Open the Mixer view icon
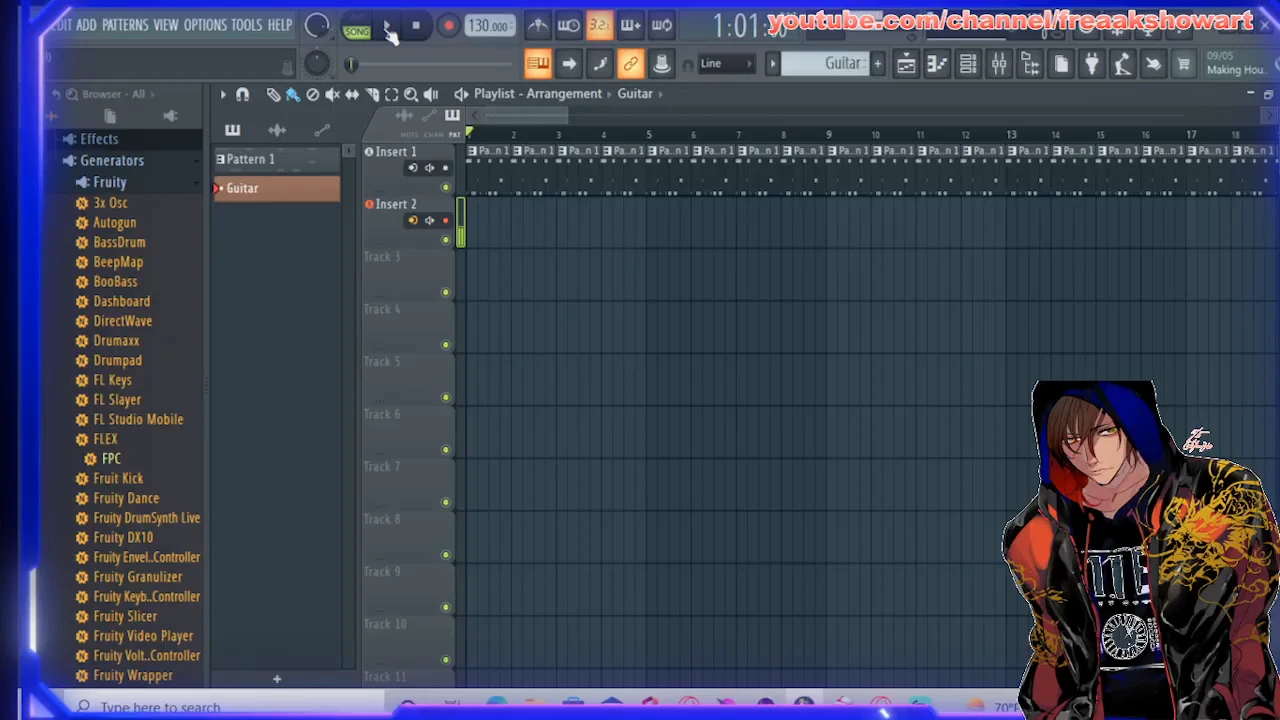 pos(999,65)
